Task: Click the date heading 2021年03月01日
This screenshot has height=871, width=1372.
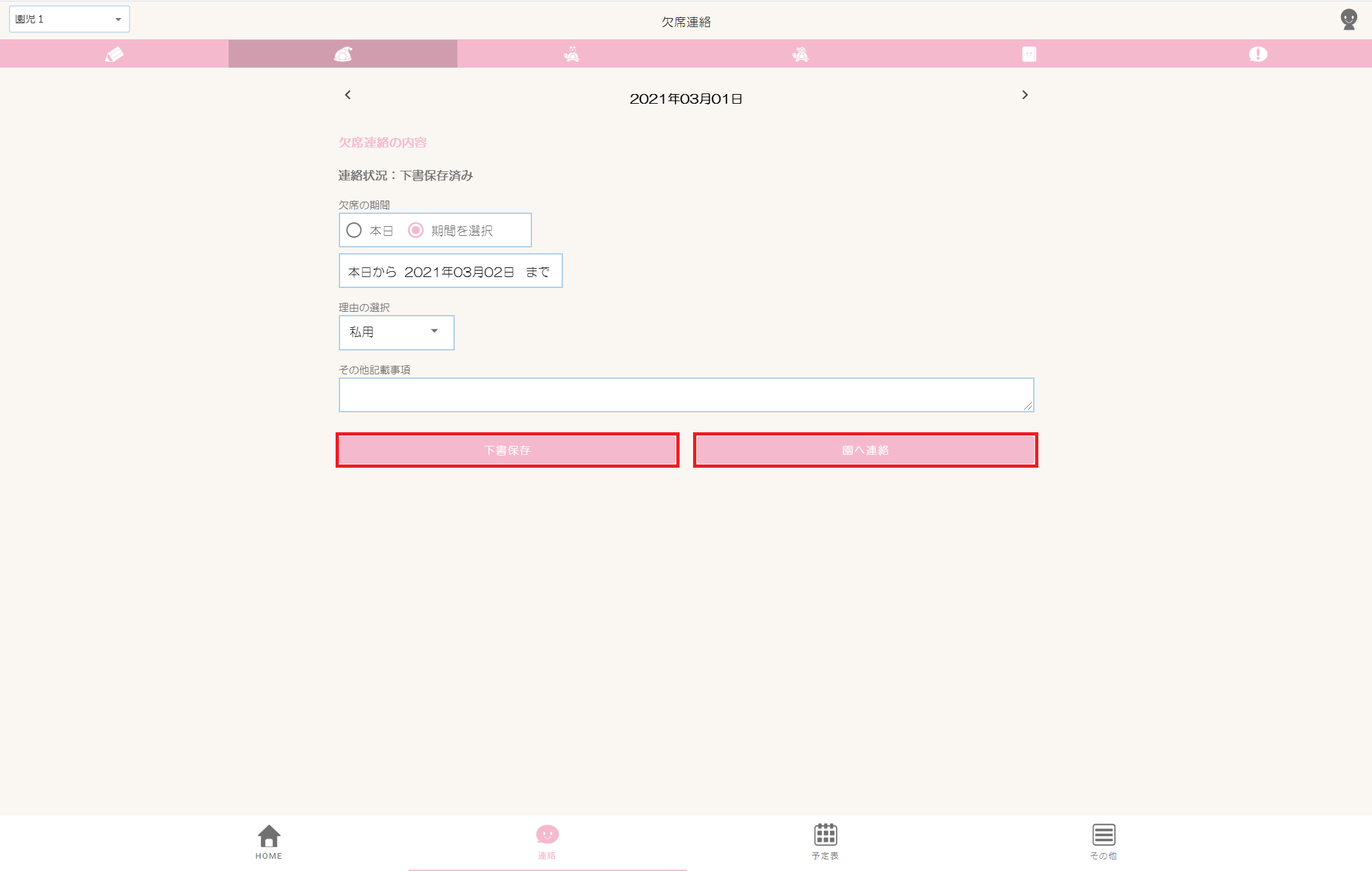Action: 686,99
